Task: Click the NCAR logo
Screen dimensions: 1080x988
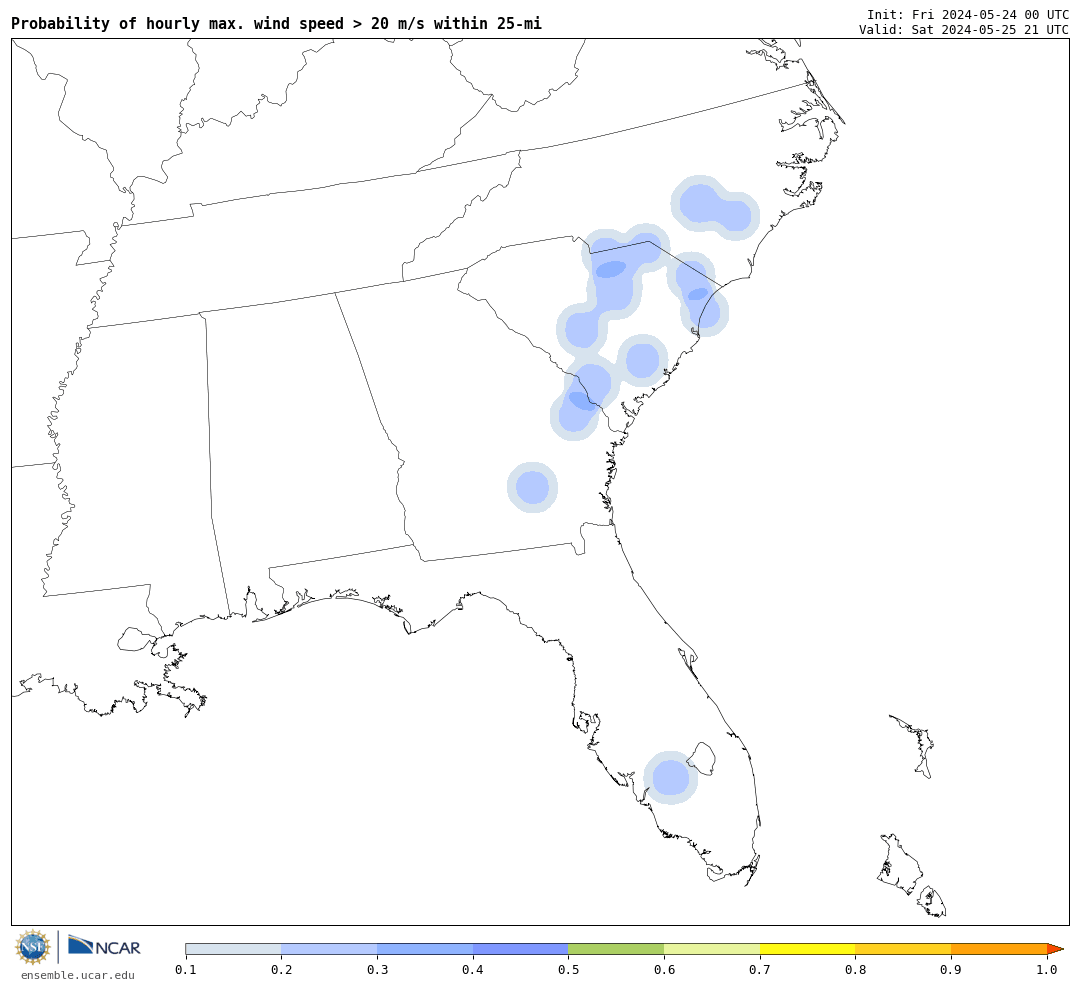Action: [x=104, y=946]
